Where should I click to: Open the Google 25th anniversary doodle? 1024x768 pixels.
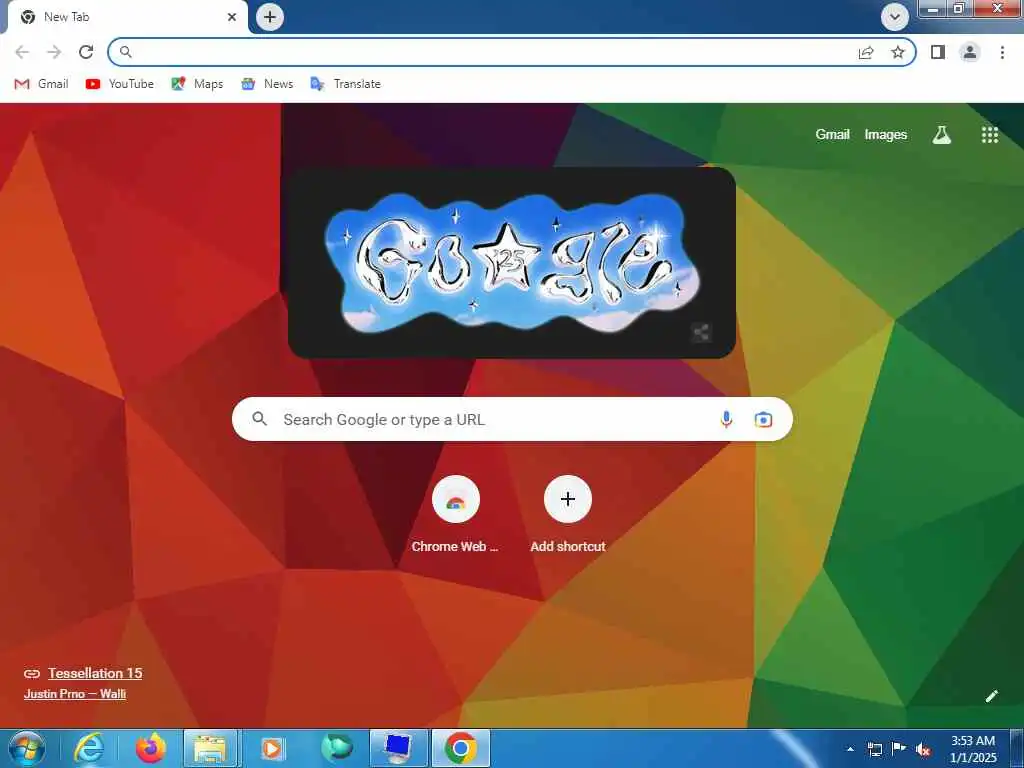512,263
